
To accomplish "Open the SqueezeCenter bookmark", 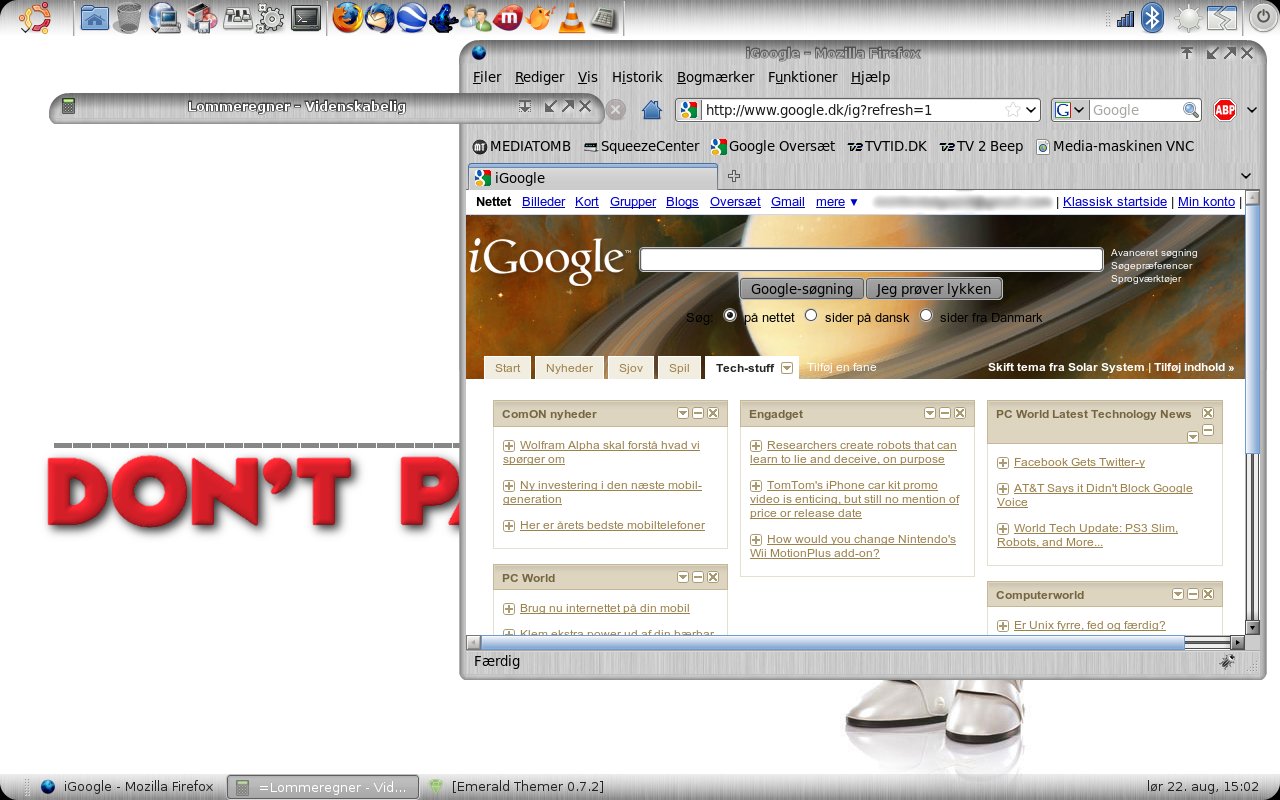I will (x=642, y=146).
